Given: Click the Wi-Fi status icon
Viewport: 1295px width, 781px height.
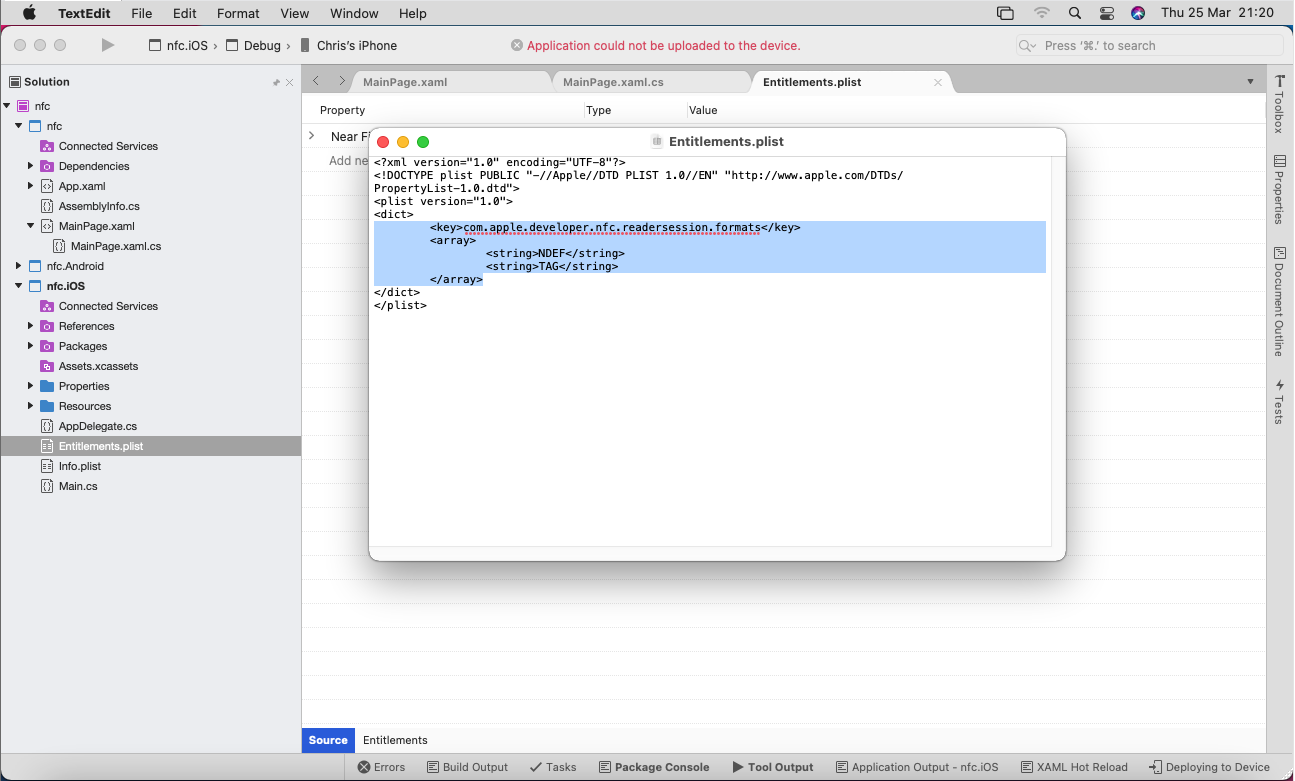Looking at the screenshot, I should point(1042,13).
